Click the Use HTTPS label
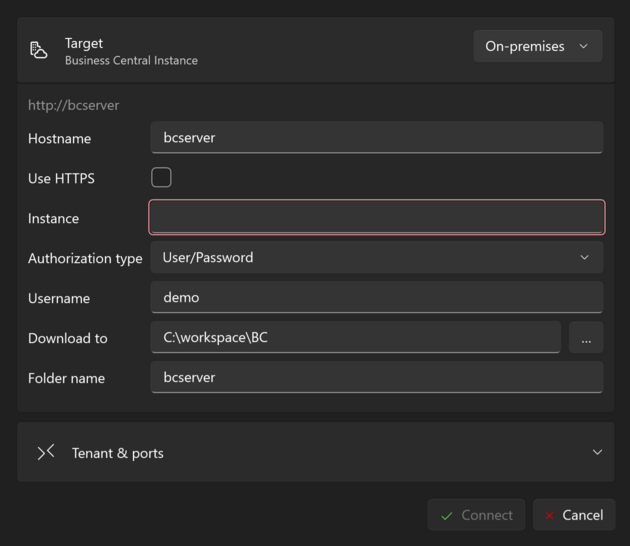The width and height of the screenshot is (630, 546). 61,178
